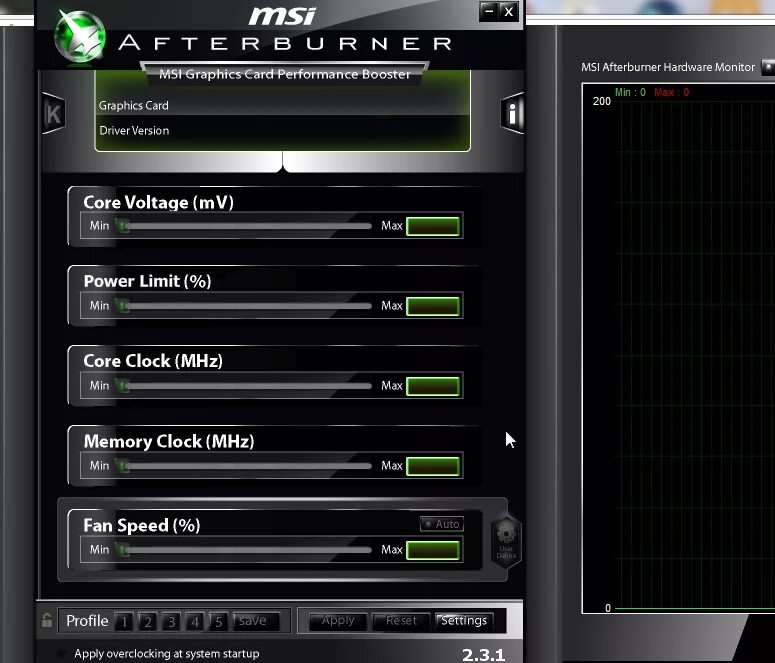Click the Apply button

click(x=338, y=621)
